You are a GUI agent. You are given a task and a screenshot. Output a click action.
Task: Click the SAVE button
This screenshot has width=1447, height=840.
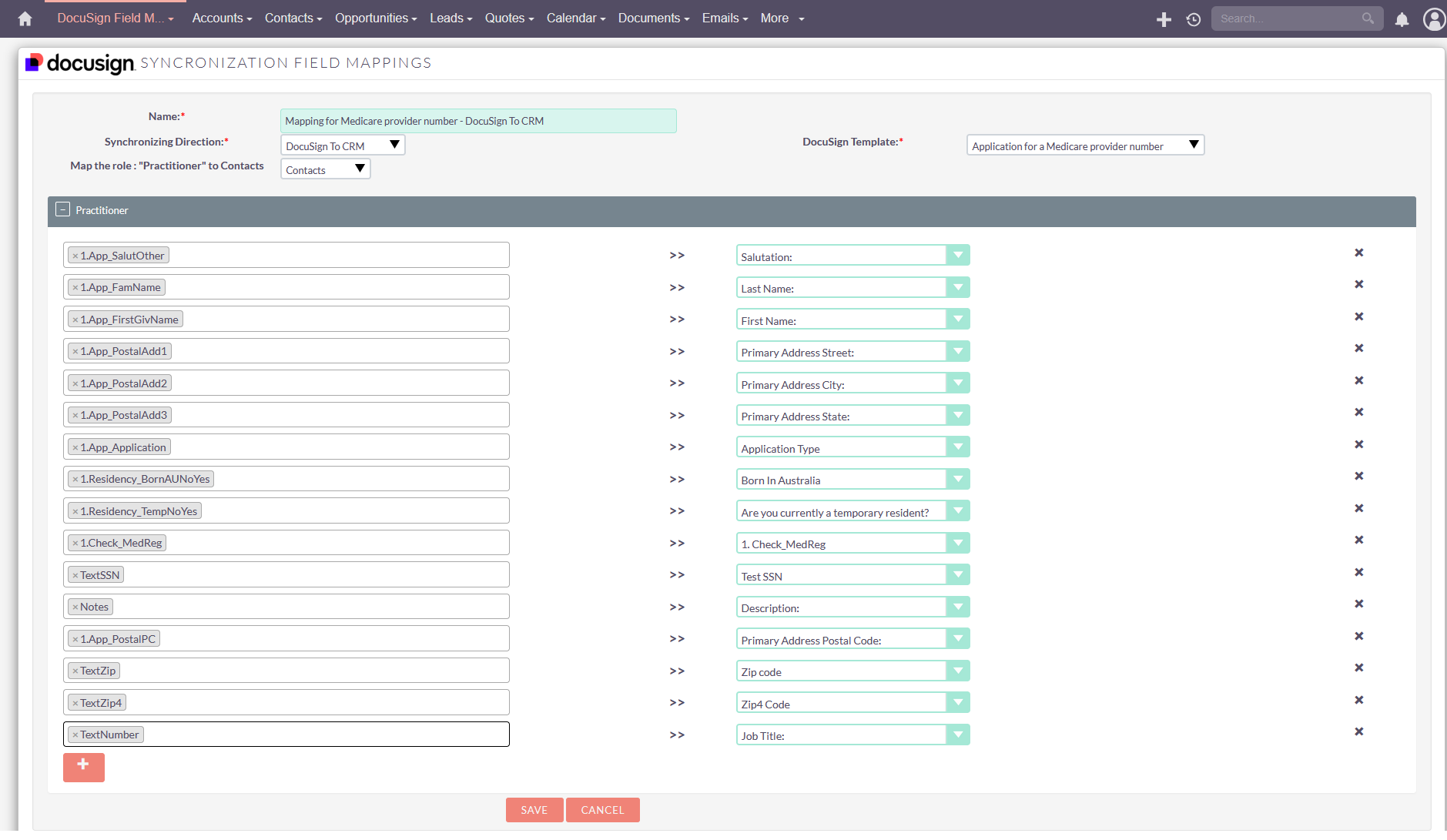(x=534, y=809)
